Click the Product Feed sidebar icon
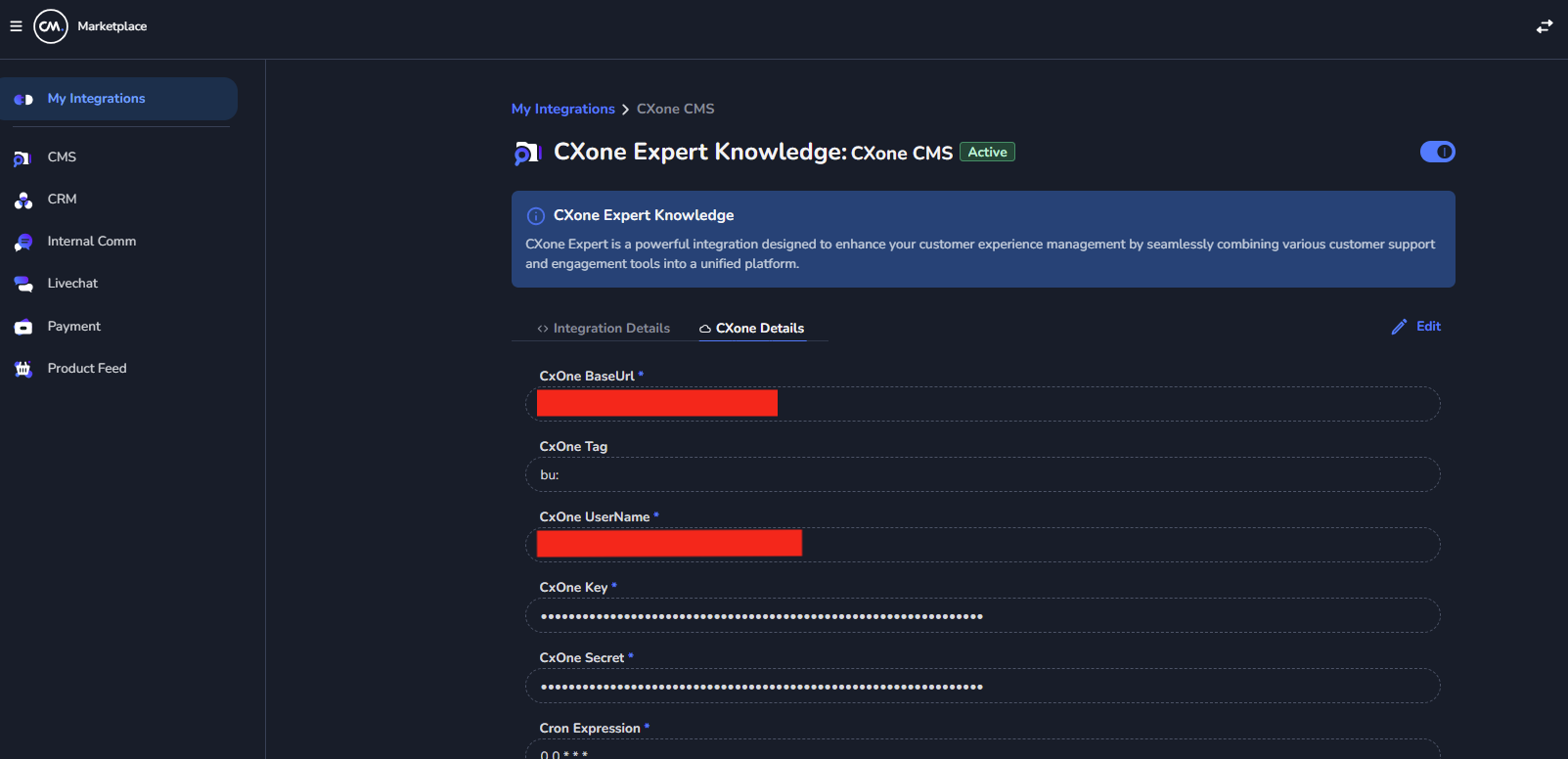This screenshot has width=1568, height=759. [x=23, y=369]
